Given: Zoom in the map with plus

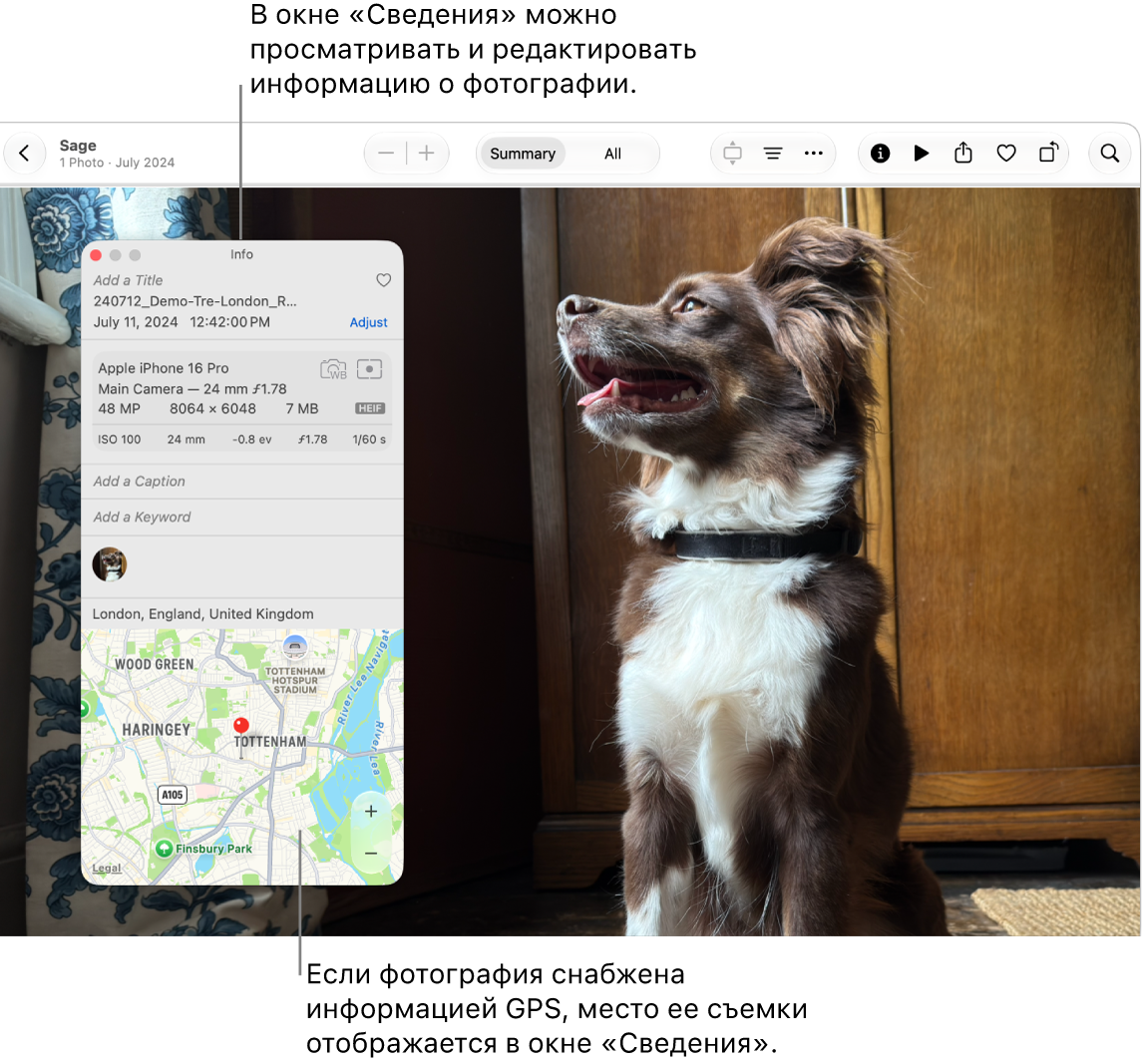Looking at the screenshot, I should pos(371,811).
